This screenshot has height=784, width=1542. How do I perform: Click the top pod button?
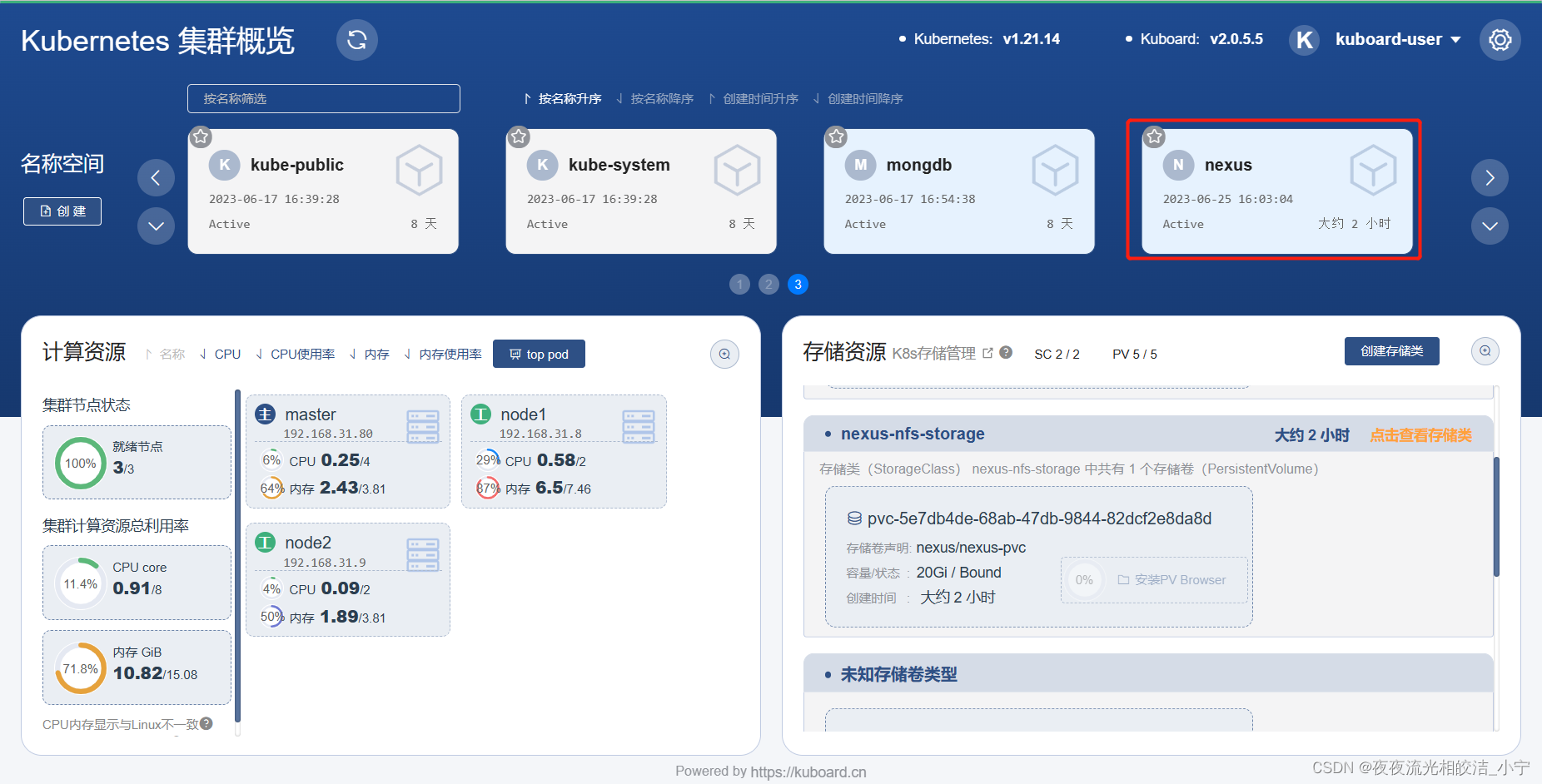pos(539,354)
